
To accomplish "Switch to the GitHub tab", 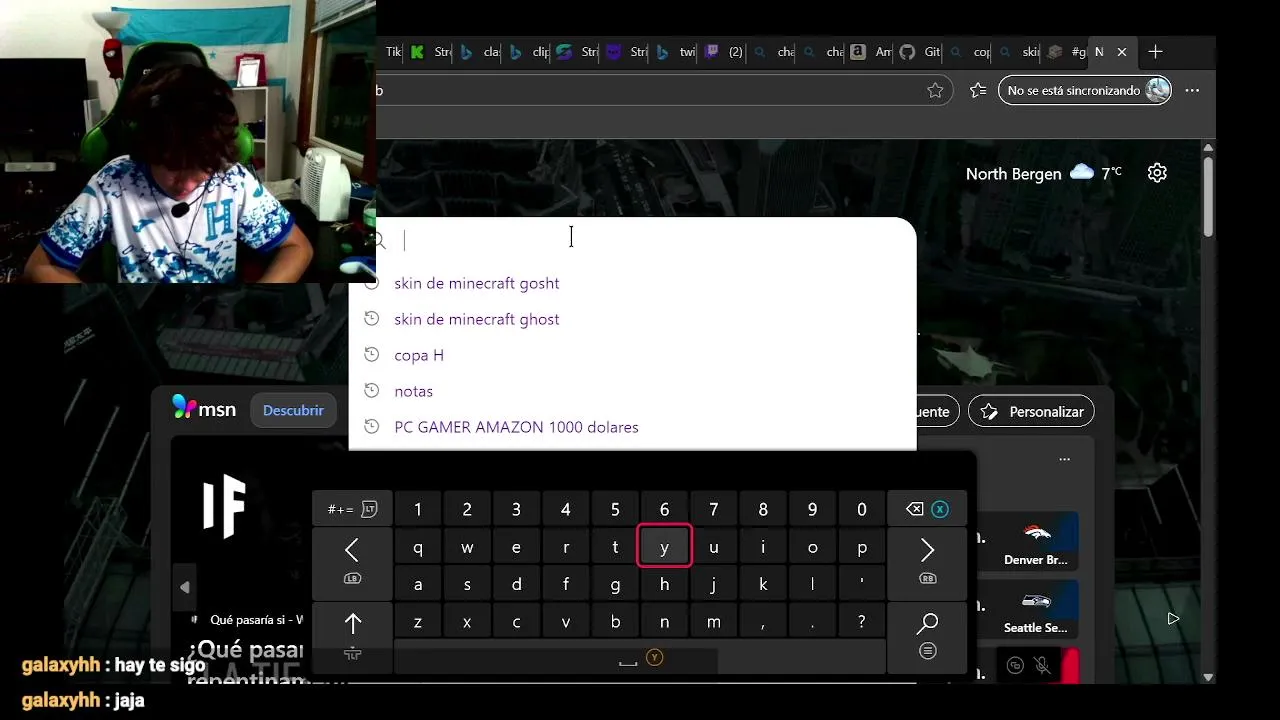I will [x=921, y=52].
